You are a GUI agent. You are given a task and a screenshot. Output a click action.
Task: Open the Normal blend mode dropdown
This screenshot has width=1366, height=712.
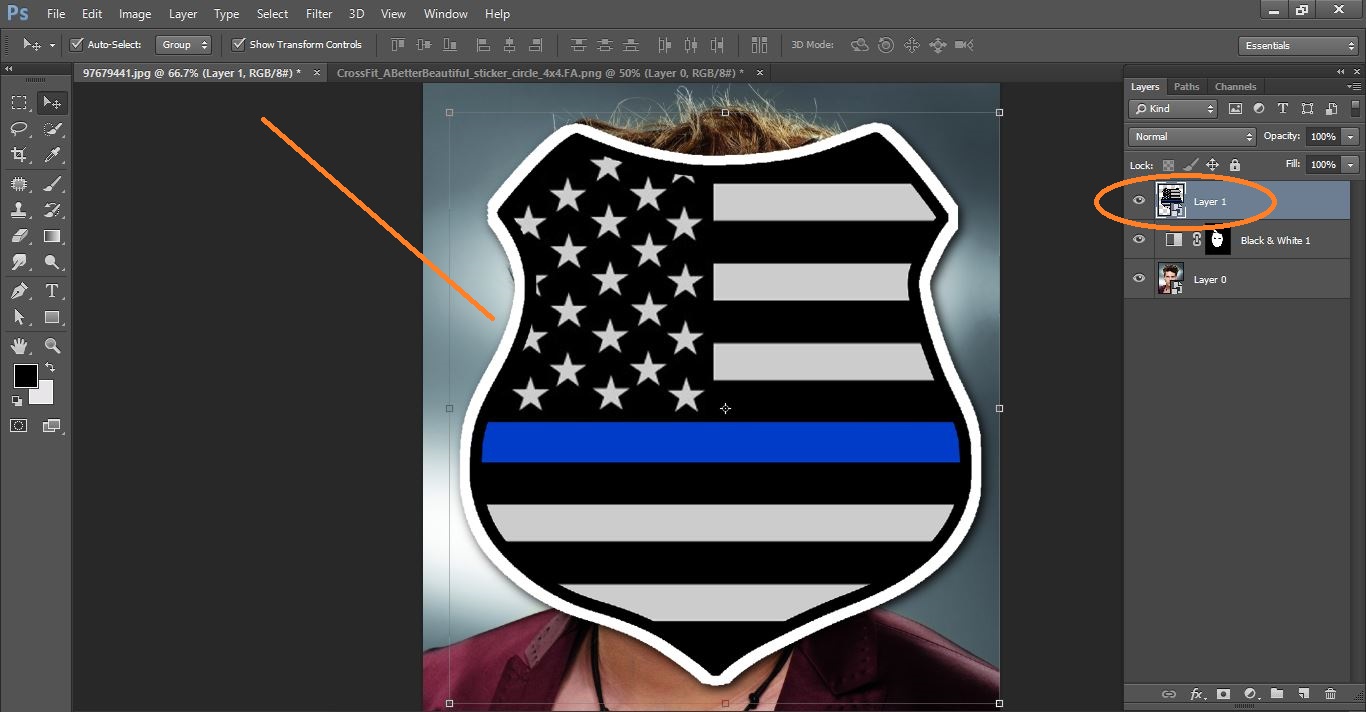click(1191, 136)
